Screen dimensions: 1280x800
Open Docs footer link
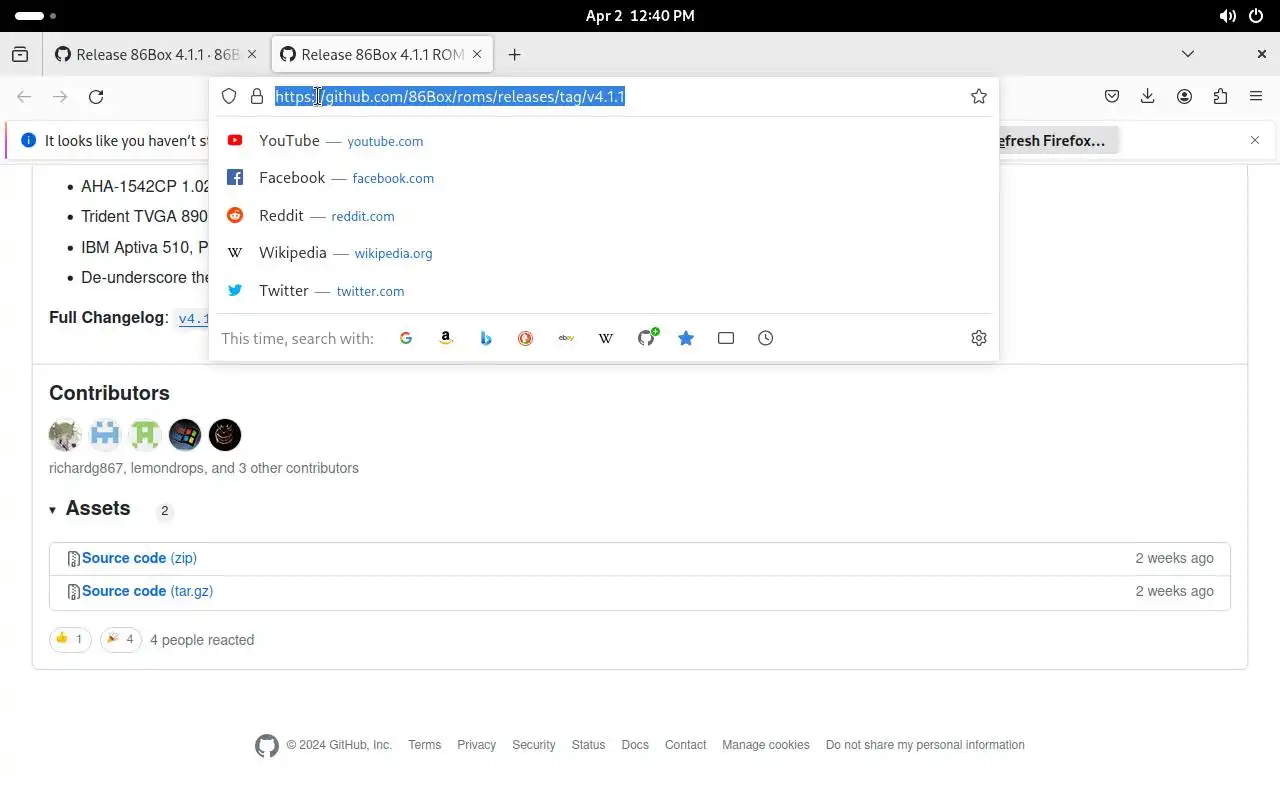click(635, 745)
